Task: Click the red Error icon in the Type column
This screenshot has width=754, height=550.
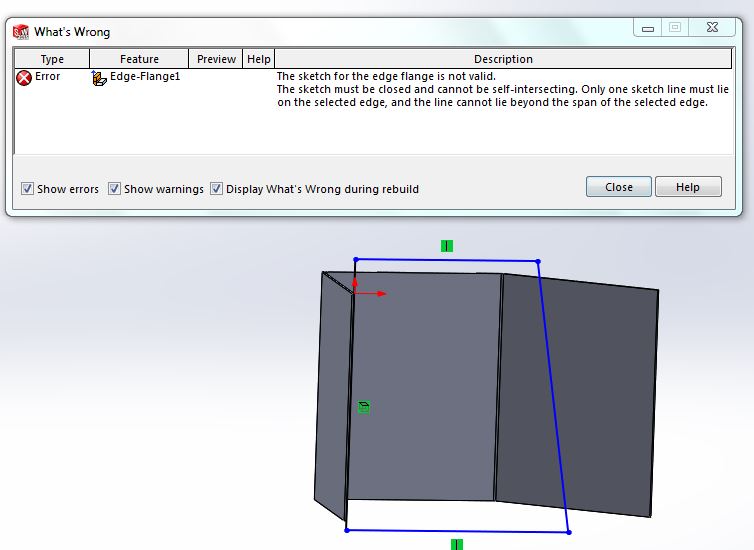Action: [24, 77]
